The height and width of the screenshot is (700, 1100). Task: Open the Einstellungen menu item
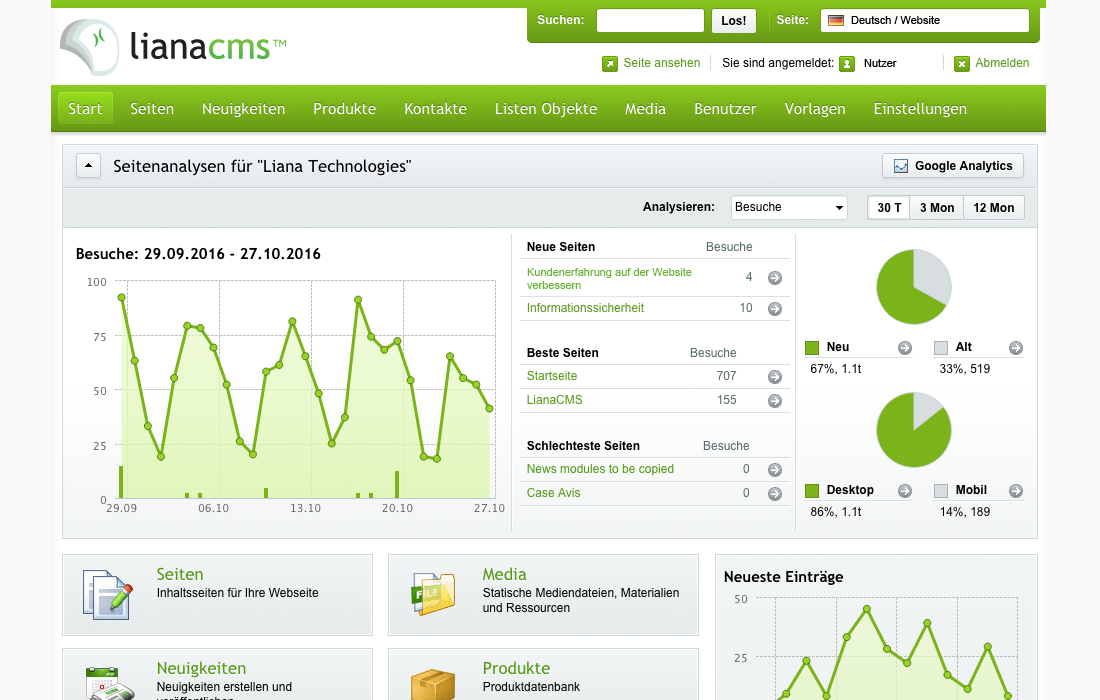(x=920, y=109)
